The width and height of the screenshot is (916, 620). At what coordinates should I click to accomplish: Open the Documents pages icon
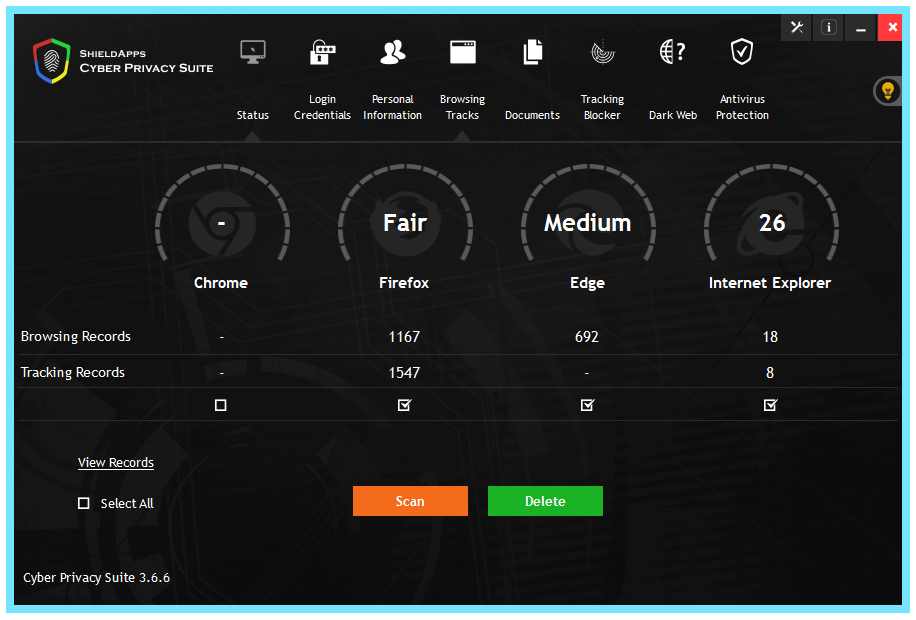[x=533, y=52]
